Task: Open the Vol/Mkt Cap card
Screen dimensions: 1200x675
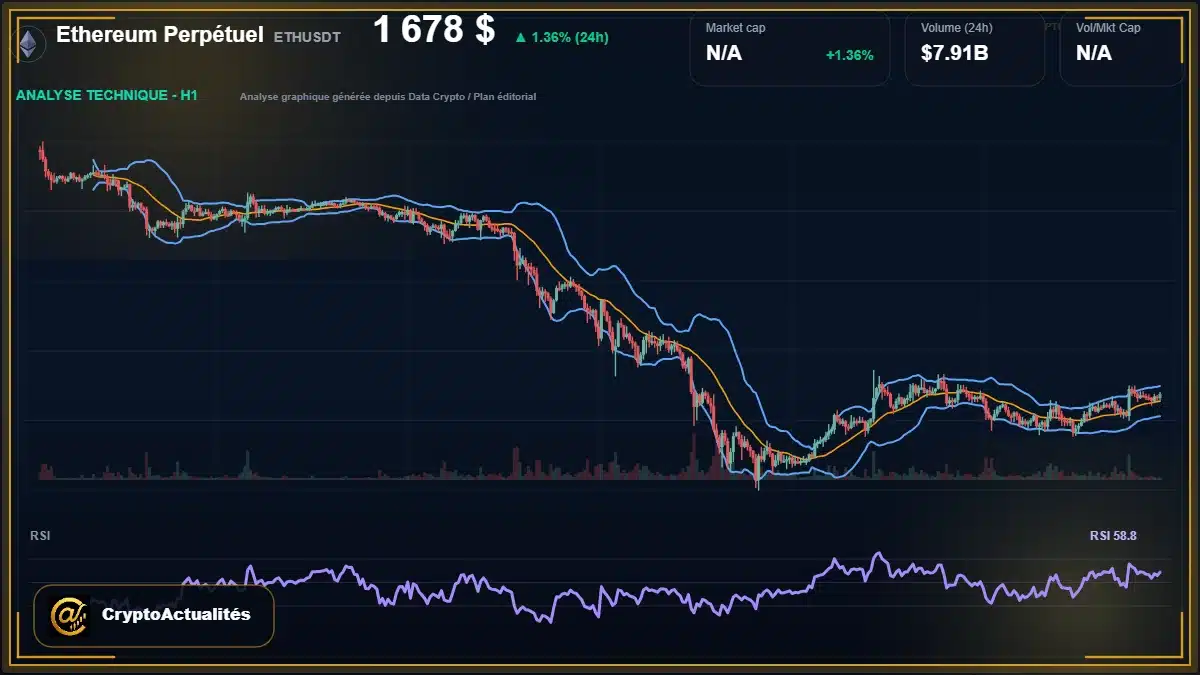Action: 1123,49
